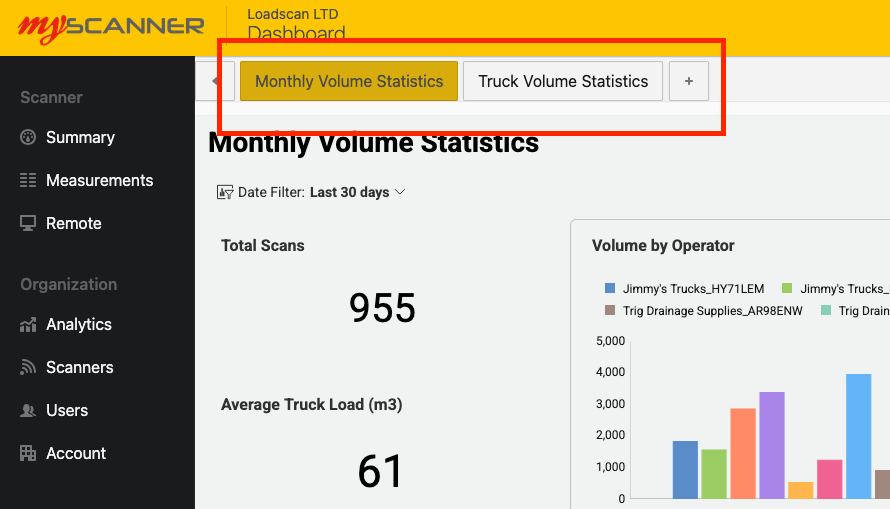
Task: Click the myScanner logo
Action: pyautogui.click(x=111, y=28)
